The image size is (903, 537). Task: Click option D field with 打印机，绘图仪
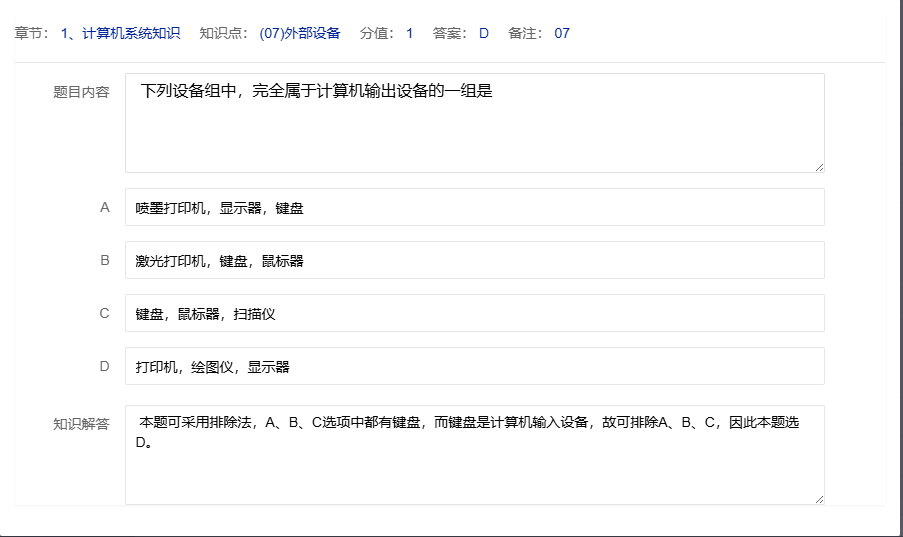tap(474, 366)
